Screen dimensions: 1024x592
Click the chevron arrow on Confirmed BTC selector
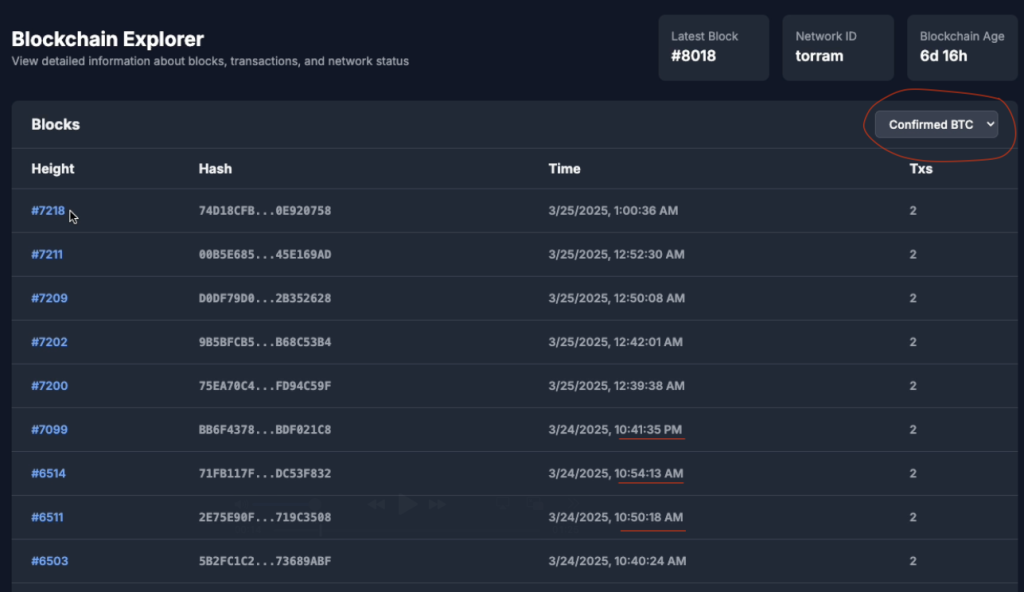click(x=990, y=124)
